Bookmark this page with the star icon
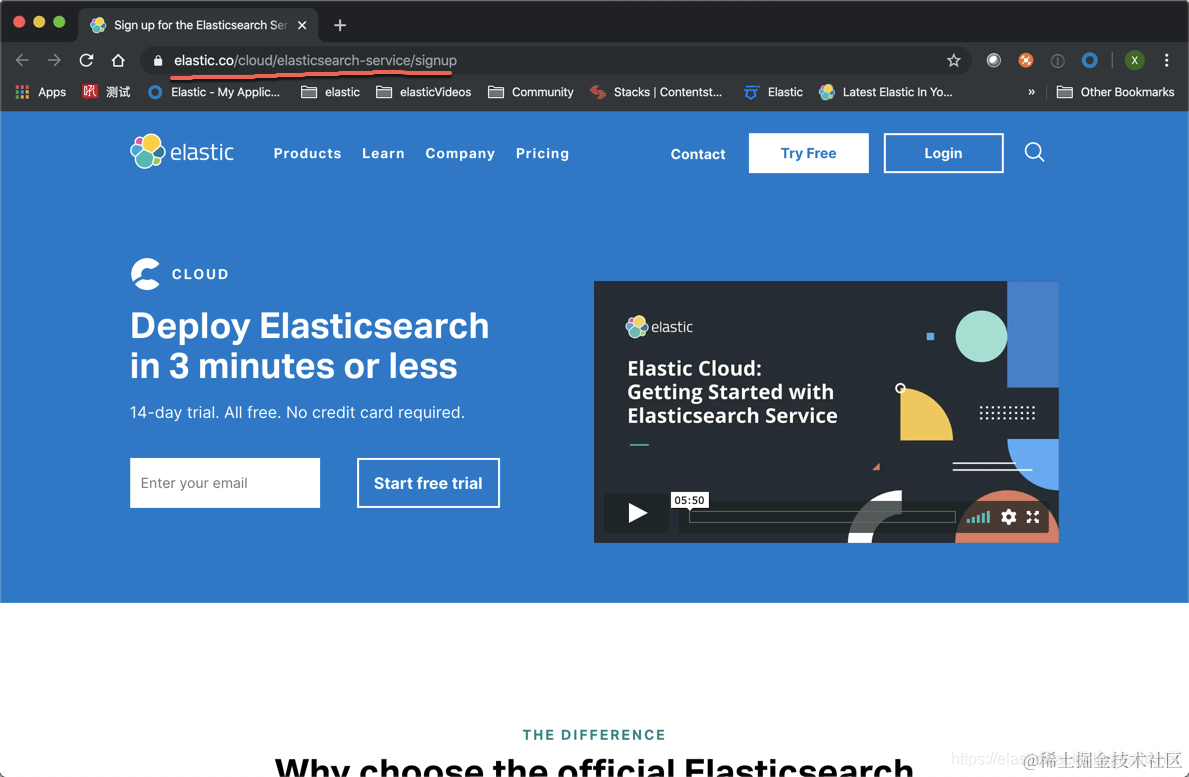 (953, 60)
